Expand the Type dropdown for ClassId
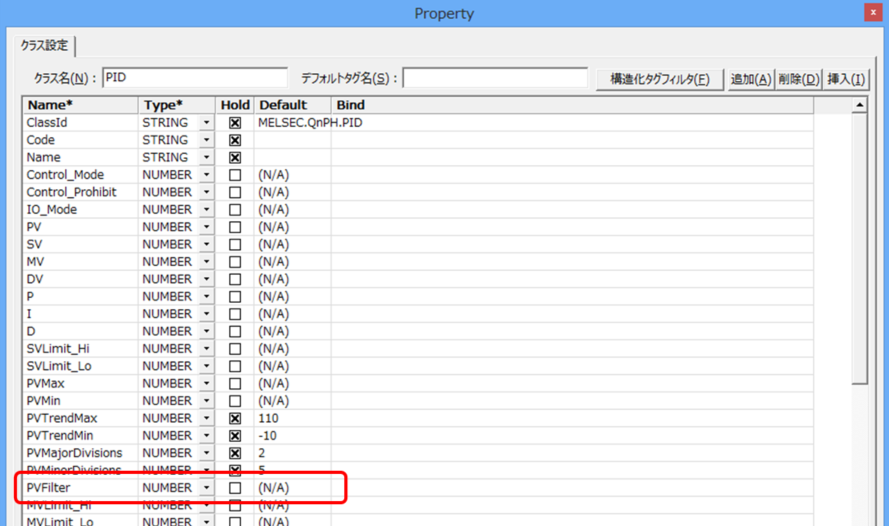Screen dimensions: 889x526 (206, 123)
